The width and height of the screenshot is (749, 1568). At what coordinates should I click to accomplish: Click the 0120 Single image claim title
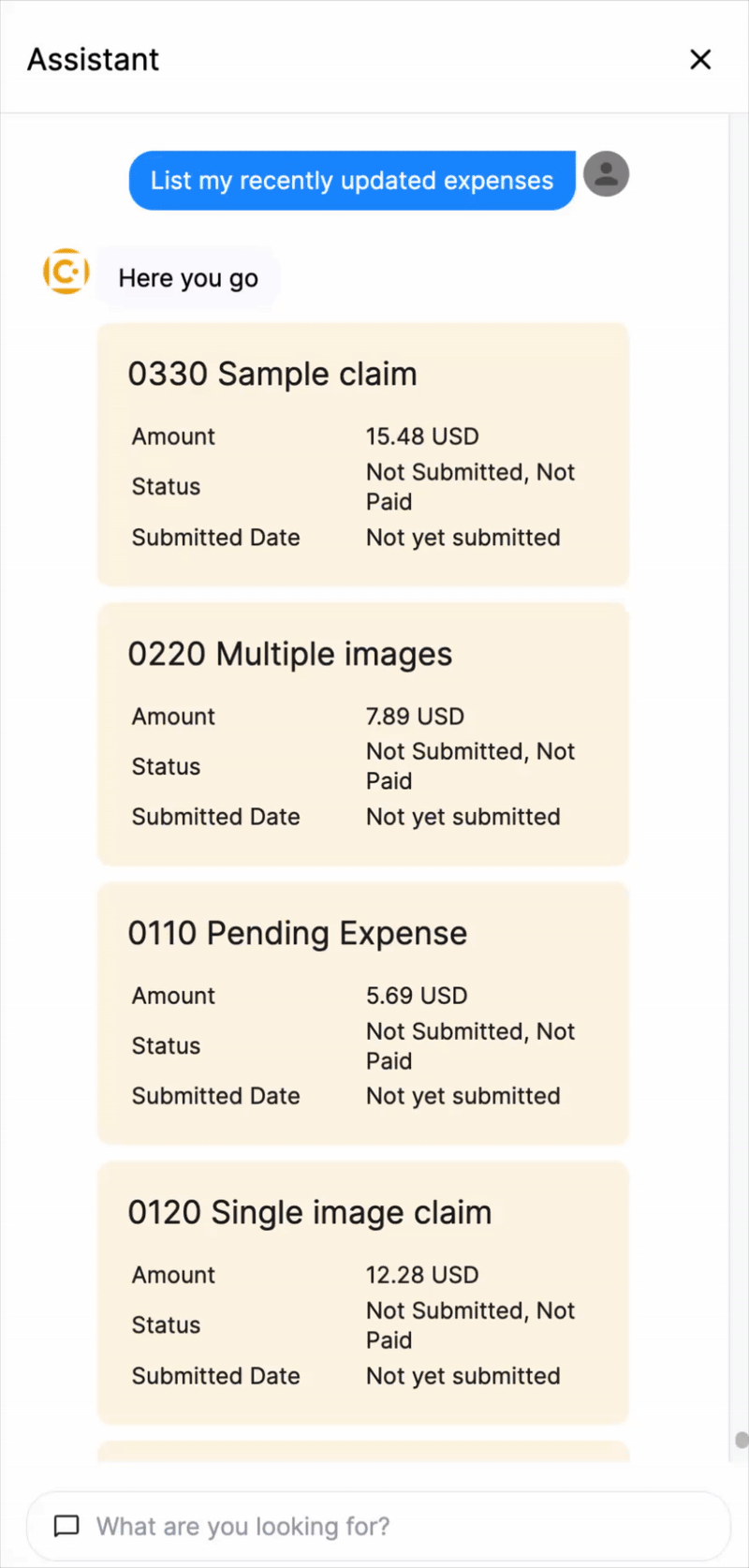(x=310, y=1212)
